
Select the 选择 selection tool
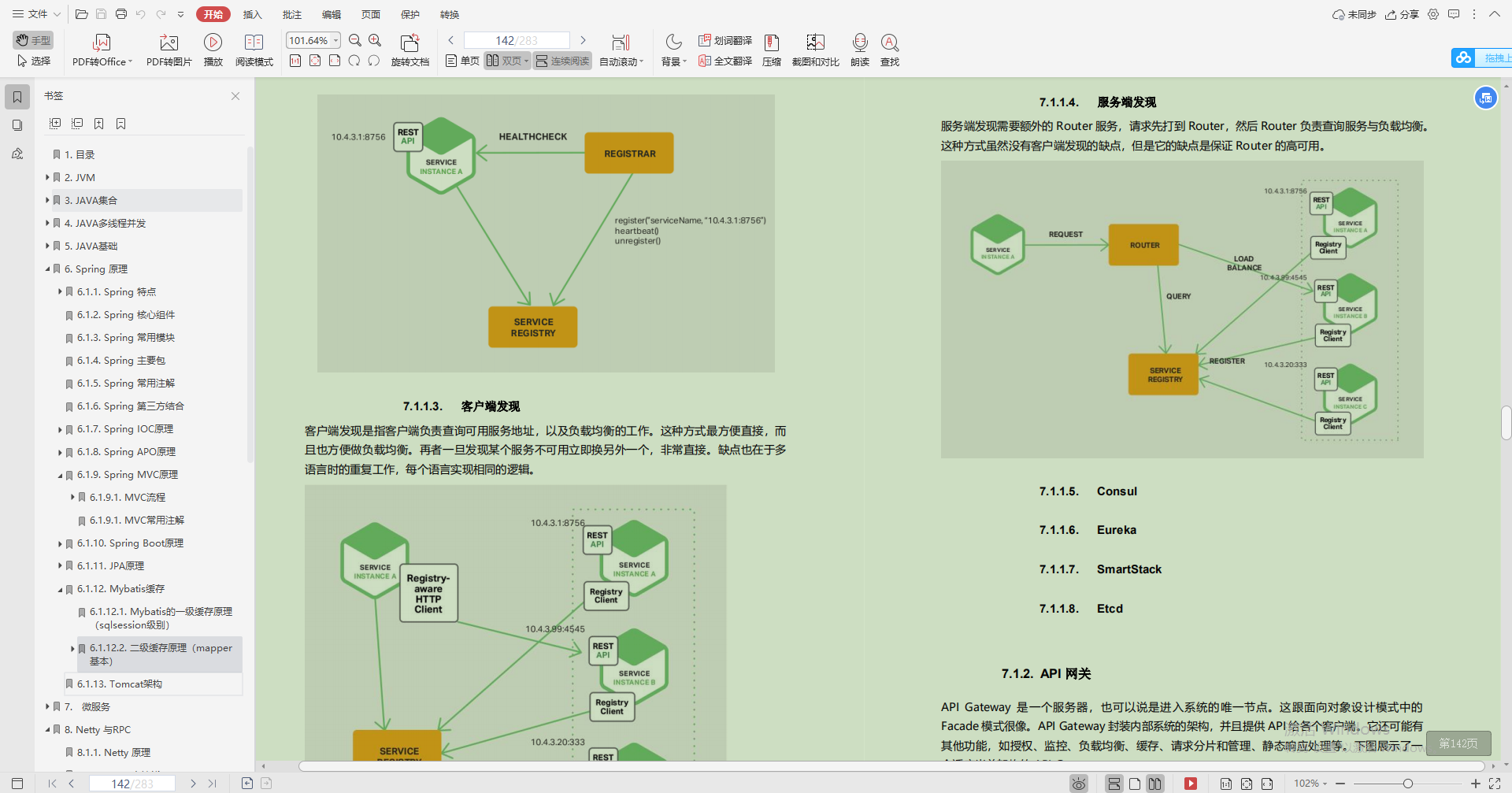pos(33,61)
